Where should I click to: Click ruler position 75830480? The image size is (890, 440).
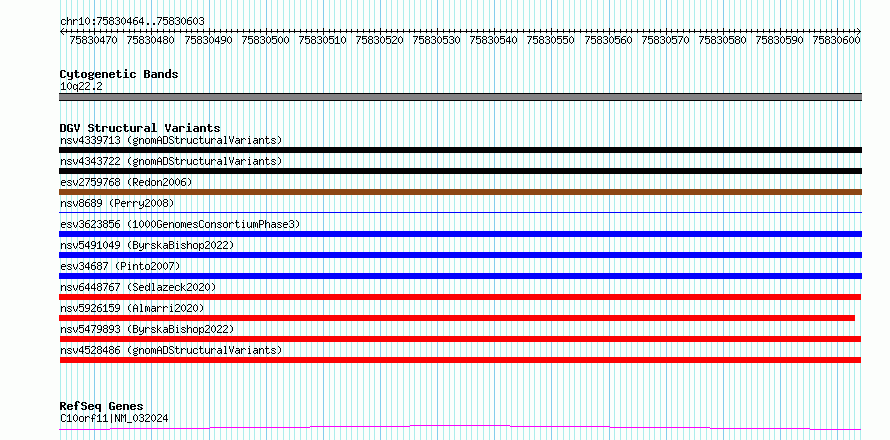[151, 40]
